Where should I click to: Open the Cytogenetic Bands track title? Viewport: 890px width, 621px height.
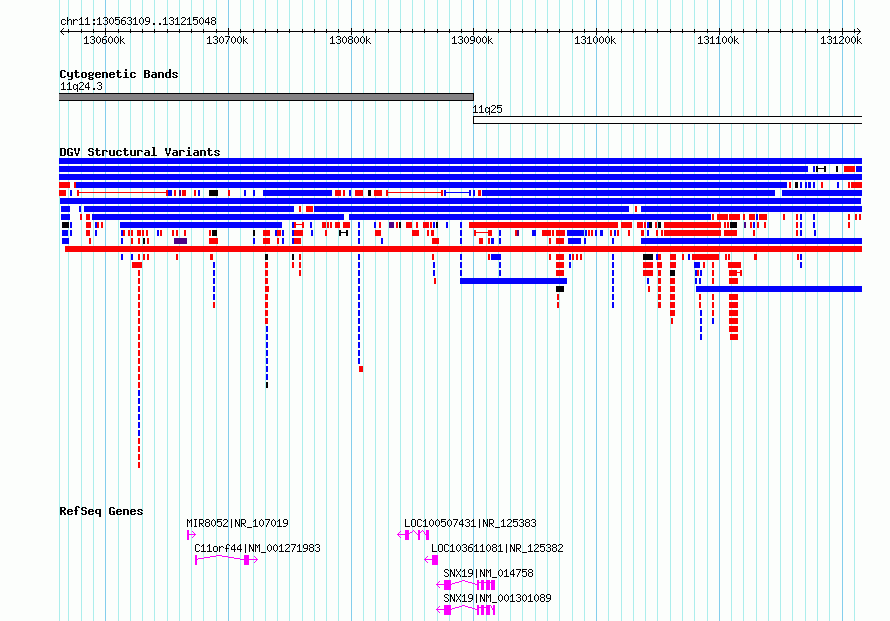point(119,74)
